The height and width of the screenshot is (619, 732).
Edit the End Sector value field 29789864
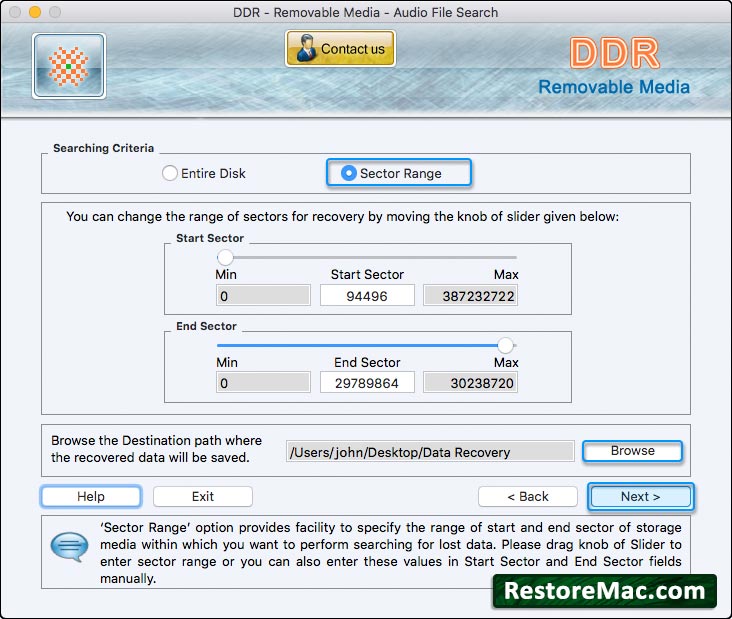pyautogui.click(x=367, y=383)
